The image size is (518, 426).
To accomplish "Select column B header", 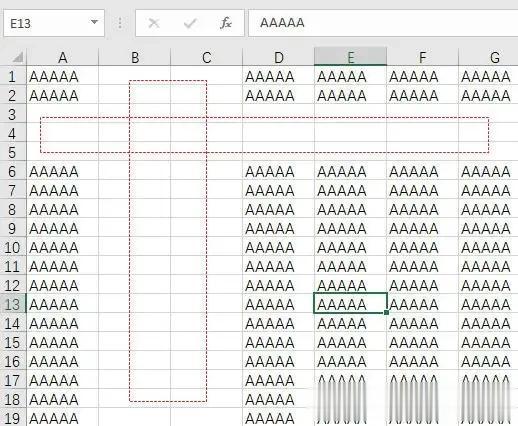I will pyautogui.click(x=135, y=57).
